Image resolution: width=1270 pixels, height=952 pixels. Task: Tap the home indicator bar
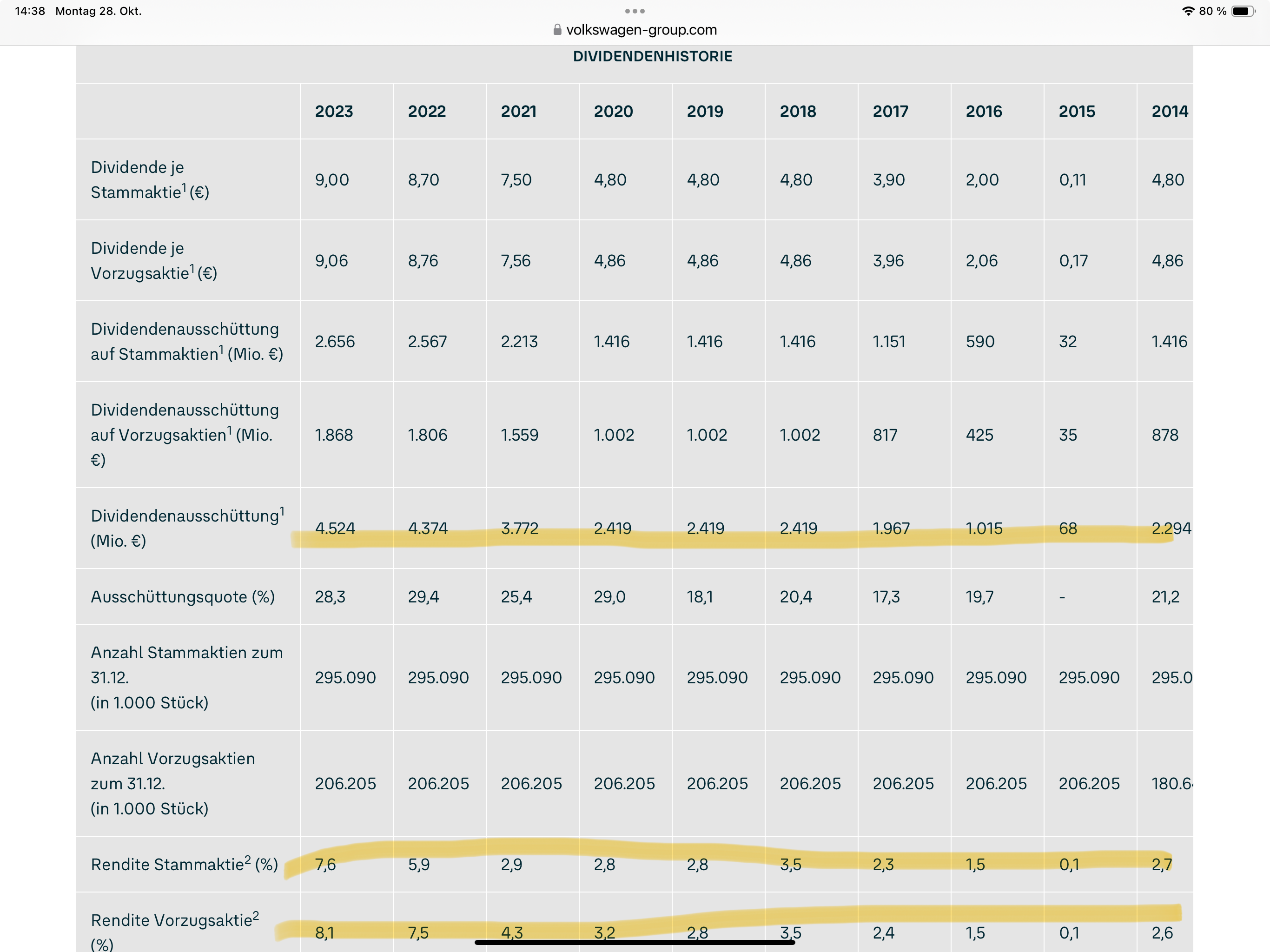[x=635, y=942]
